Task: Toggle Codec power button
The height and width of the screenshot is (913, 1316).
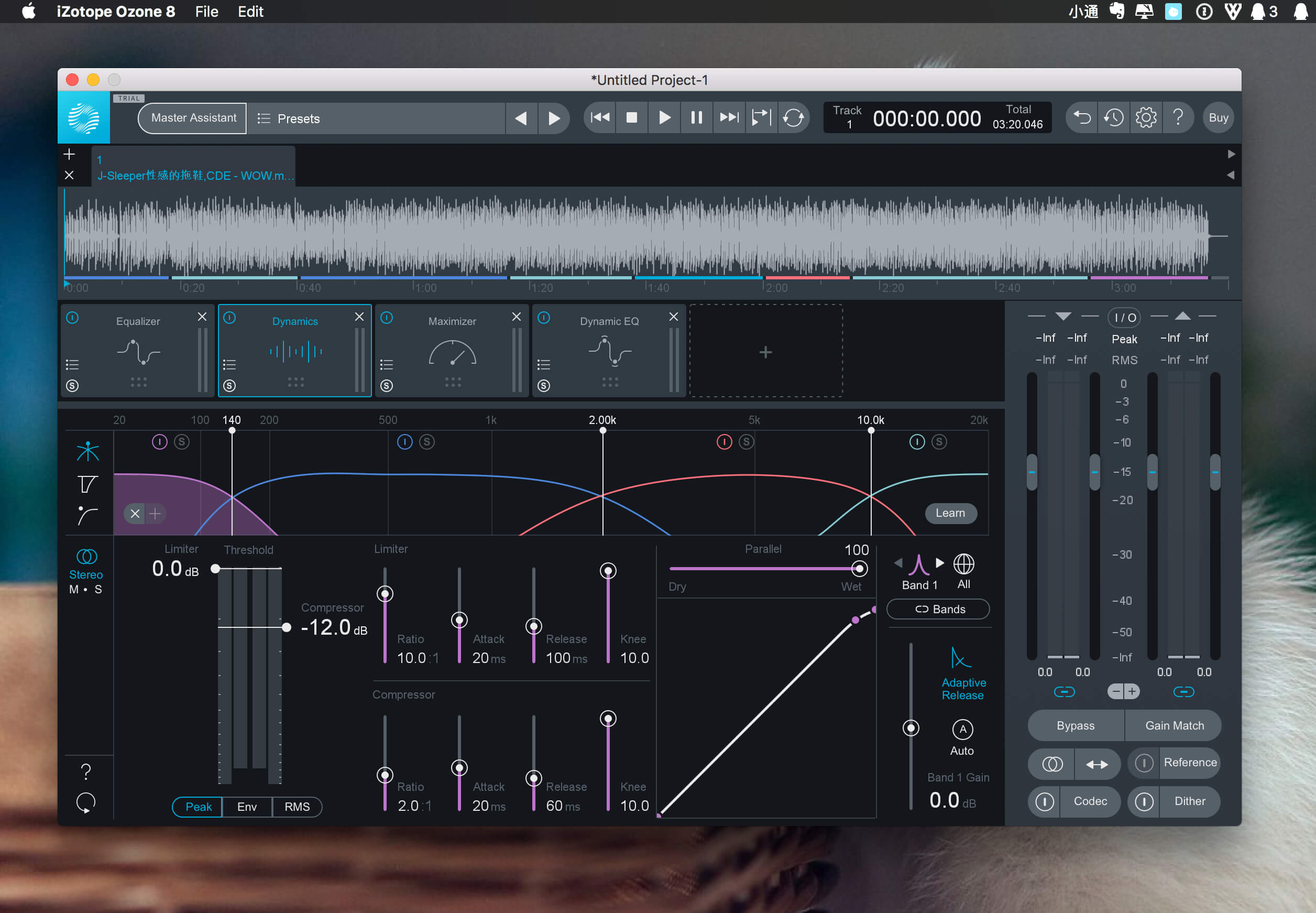Action: [x=1045, y=801]
